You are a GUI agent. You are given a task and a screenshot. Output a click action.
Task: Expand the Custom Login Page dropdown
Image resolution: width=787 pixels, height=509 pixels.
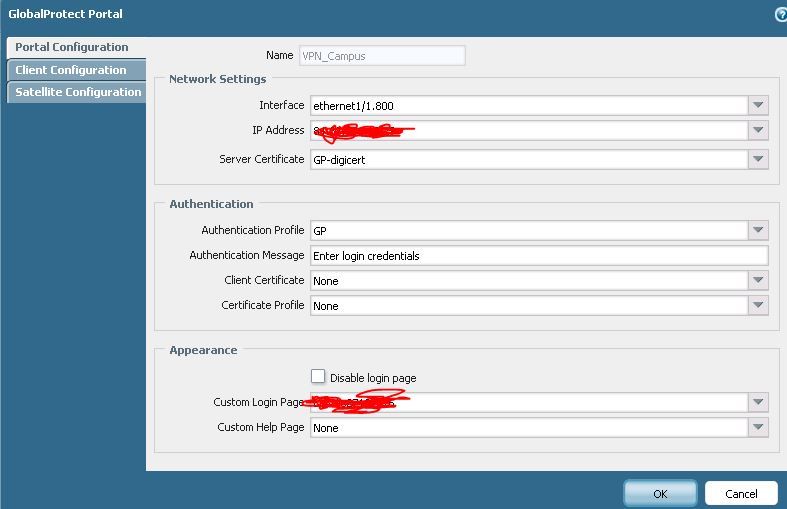coord(758,402)
